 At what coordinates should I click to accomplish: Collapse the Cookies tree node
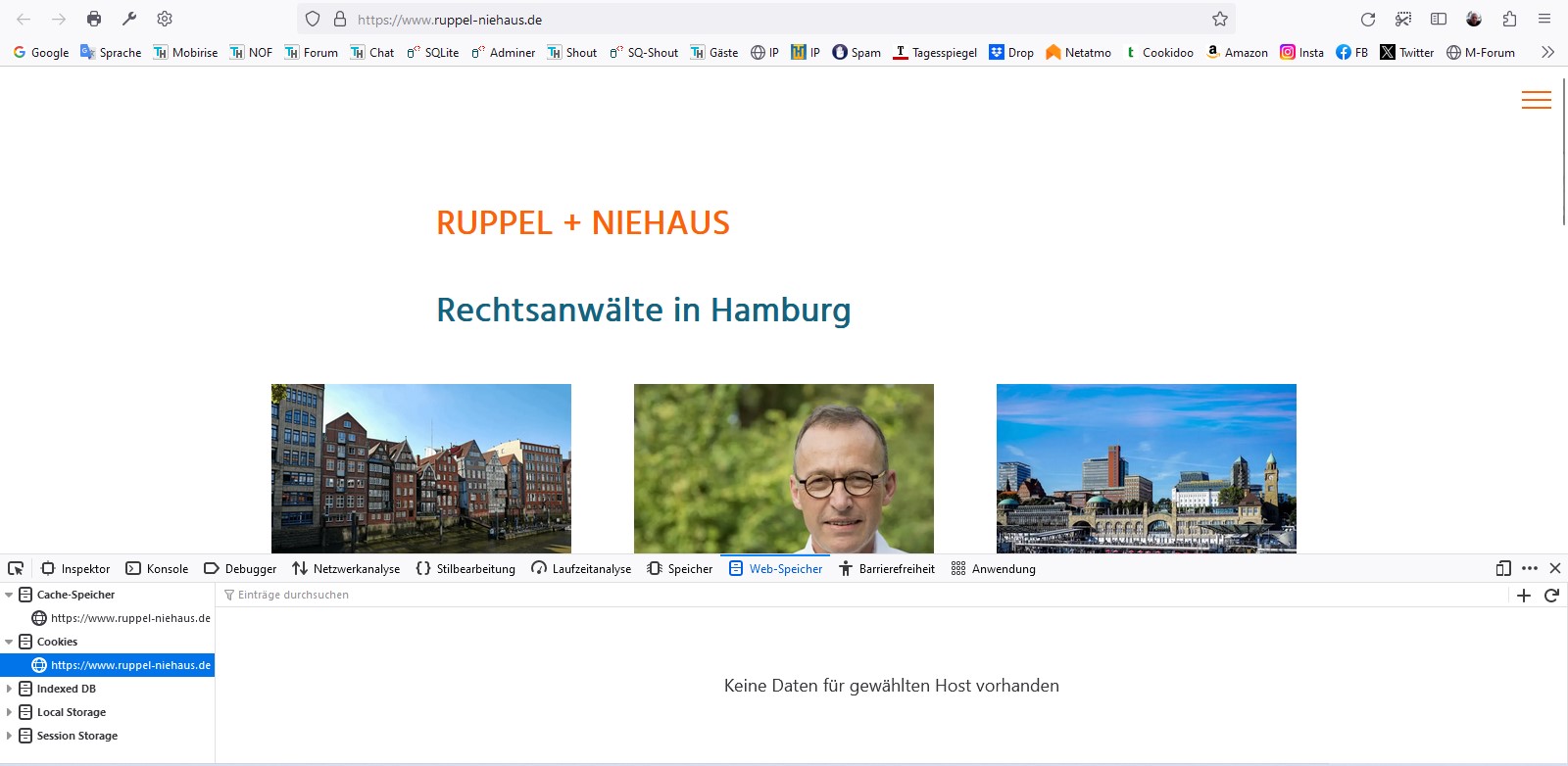(x=9, y=642)
